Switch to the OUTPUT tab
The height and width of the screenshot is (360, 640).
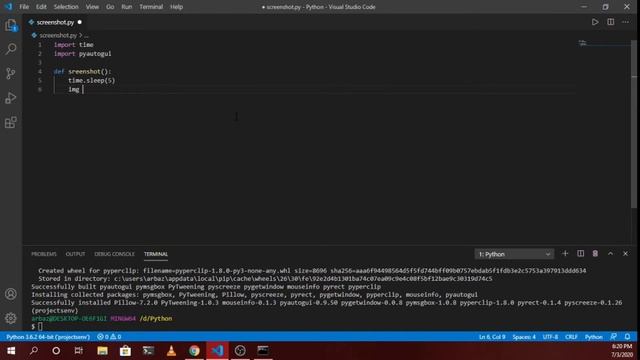click(76, 254)
